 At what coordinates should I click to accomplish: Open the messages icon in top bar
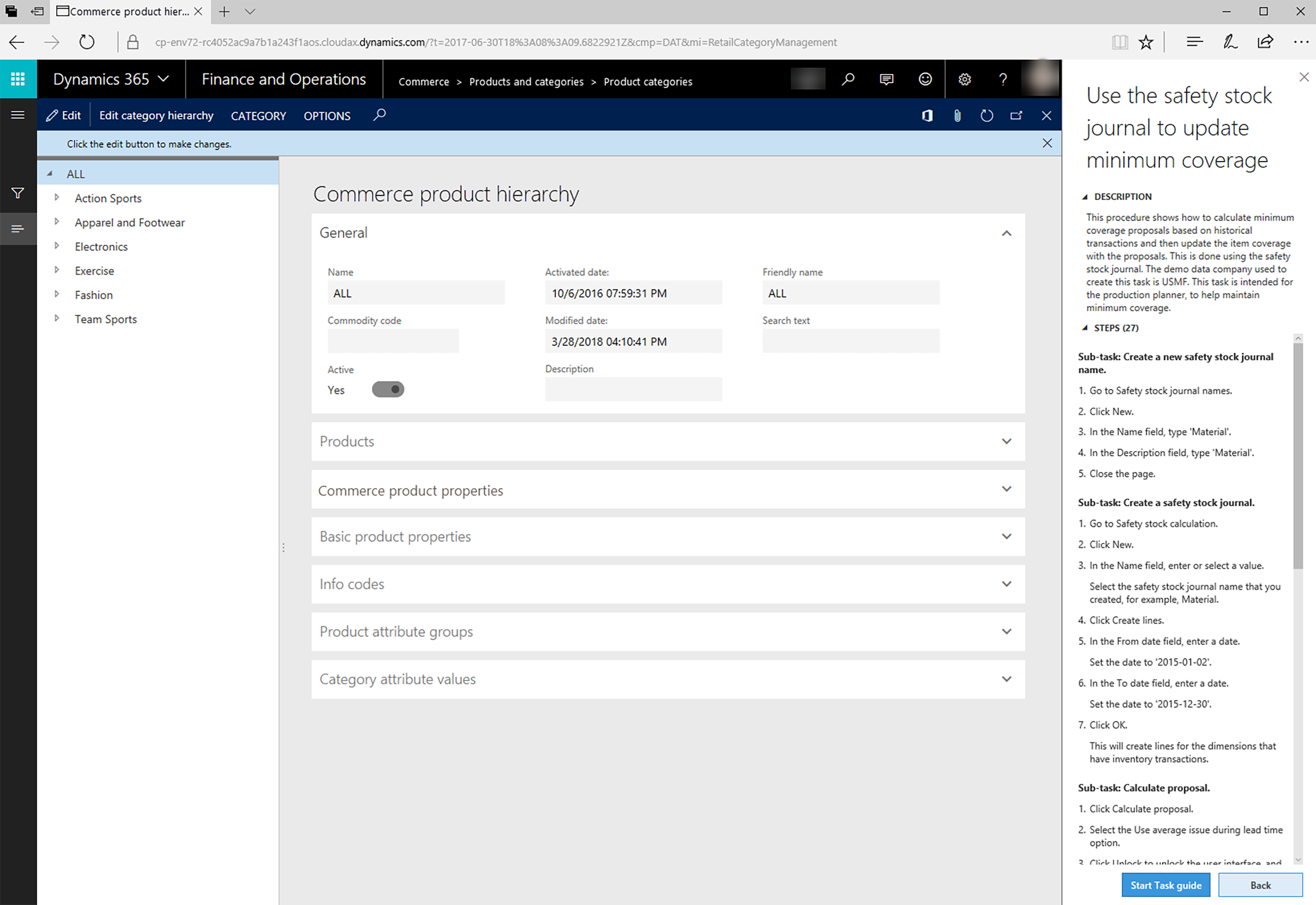pyautogui.click(x=887, y=79)
